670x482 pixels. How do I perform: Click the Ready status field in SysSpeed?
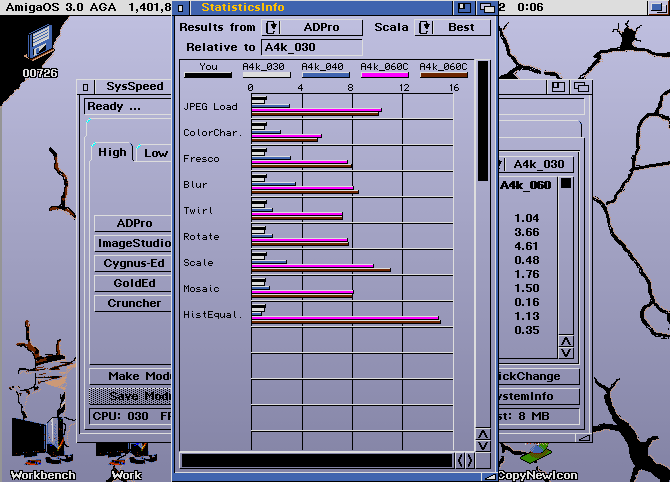pyautogui.click(x=128, y=106)
